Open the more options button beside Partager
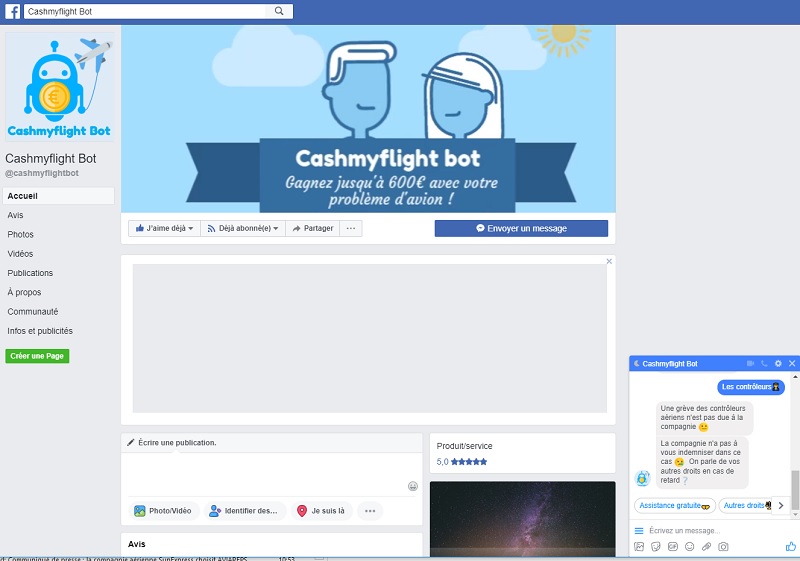Screen dimensions: 800x561 (x=350, y=228)
